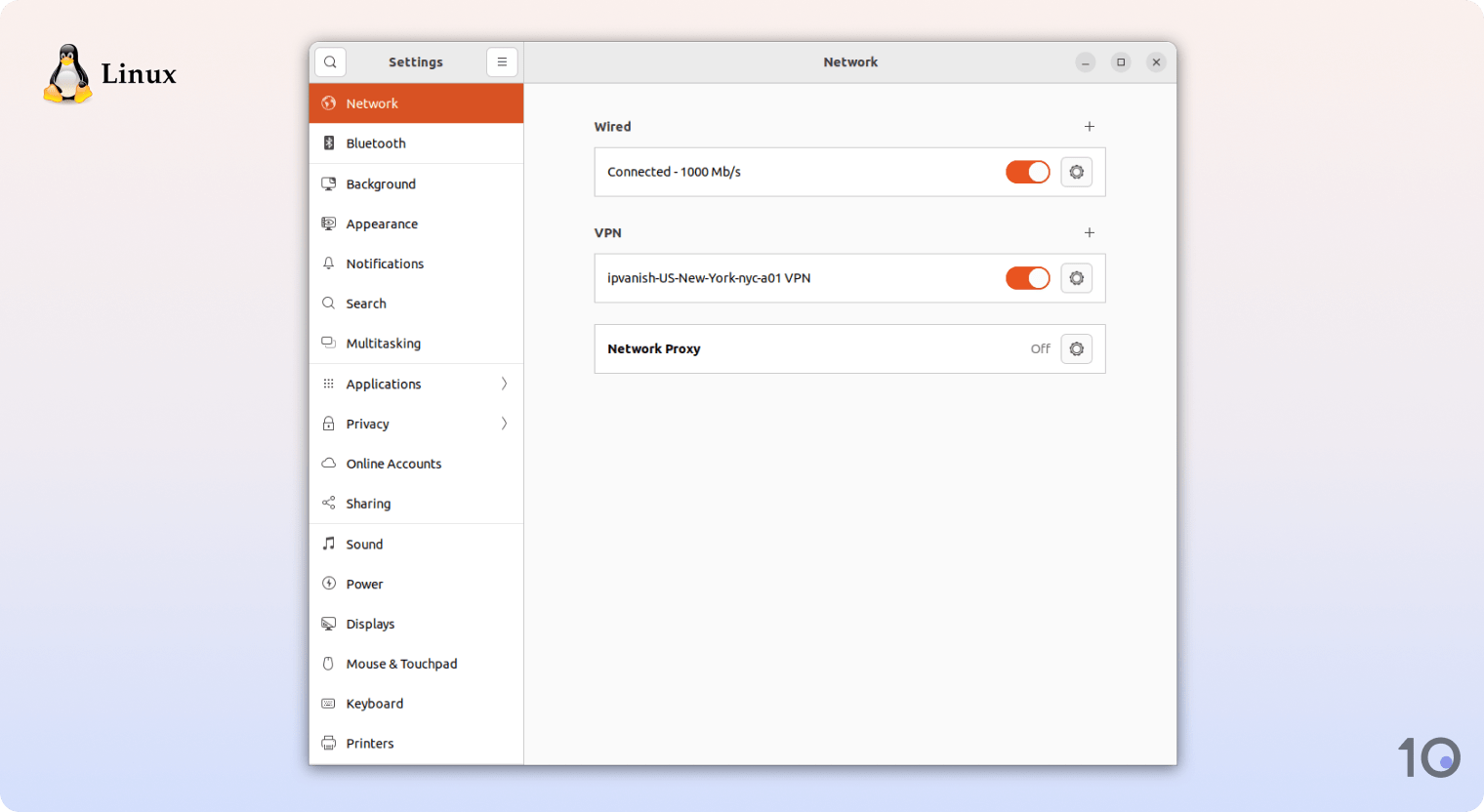Click the Mouse & Touchpad icon
The image size is (1484, 812).
tap(329, 664)
